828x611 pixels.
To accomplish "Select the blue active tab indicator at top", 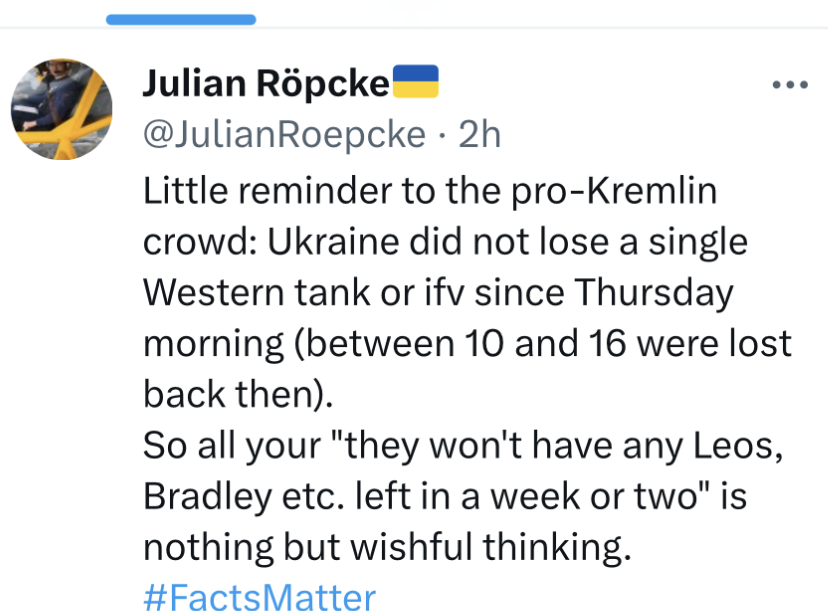I will click(x=181, y=19).
